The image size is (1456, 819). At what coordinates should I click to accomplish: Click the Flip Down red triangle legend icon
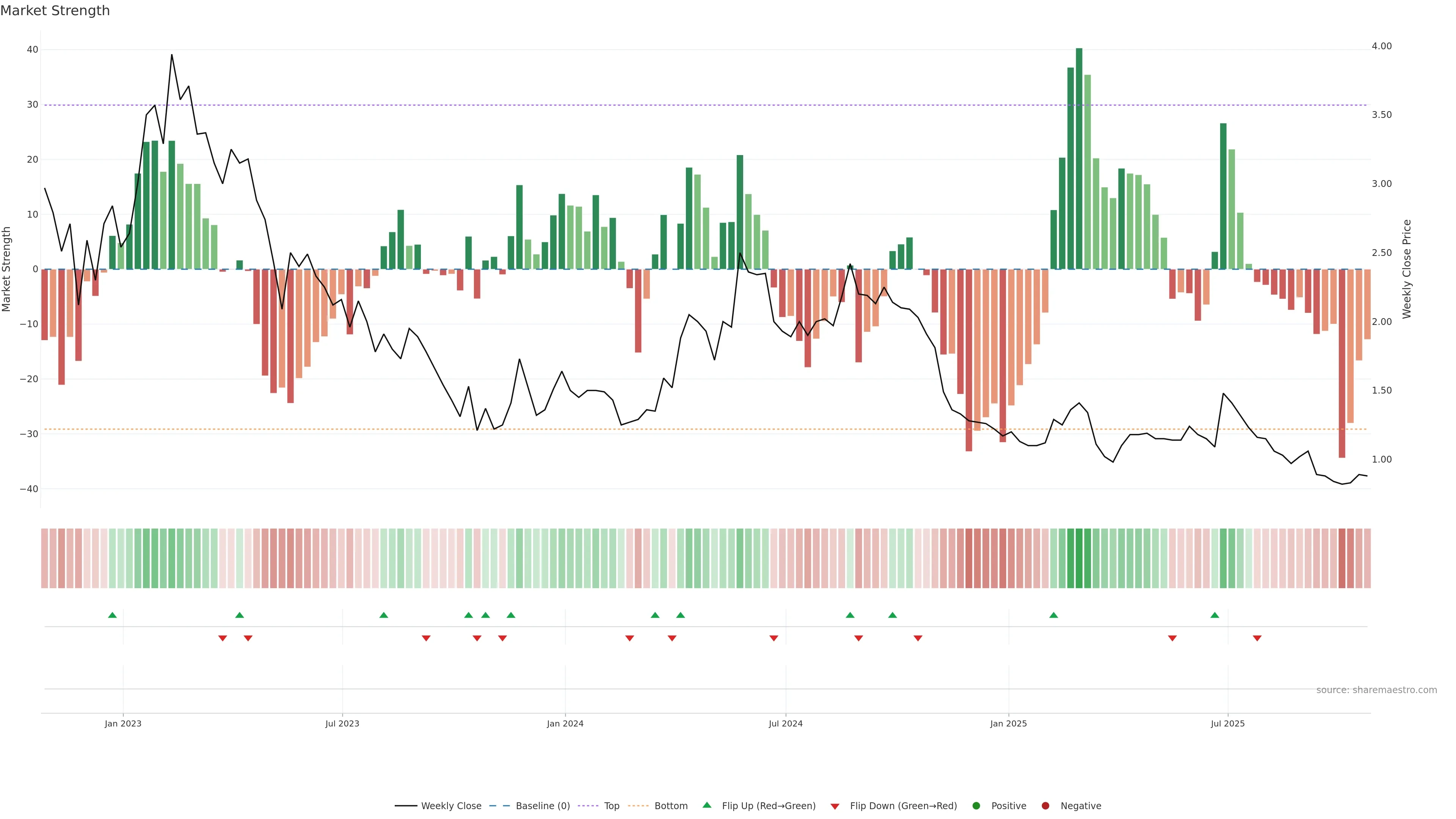tap(835, 806)
